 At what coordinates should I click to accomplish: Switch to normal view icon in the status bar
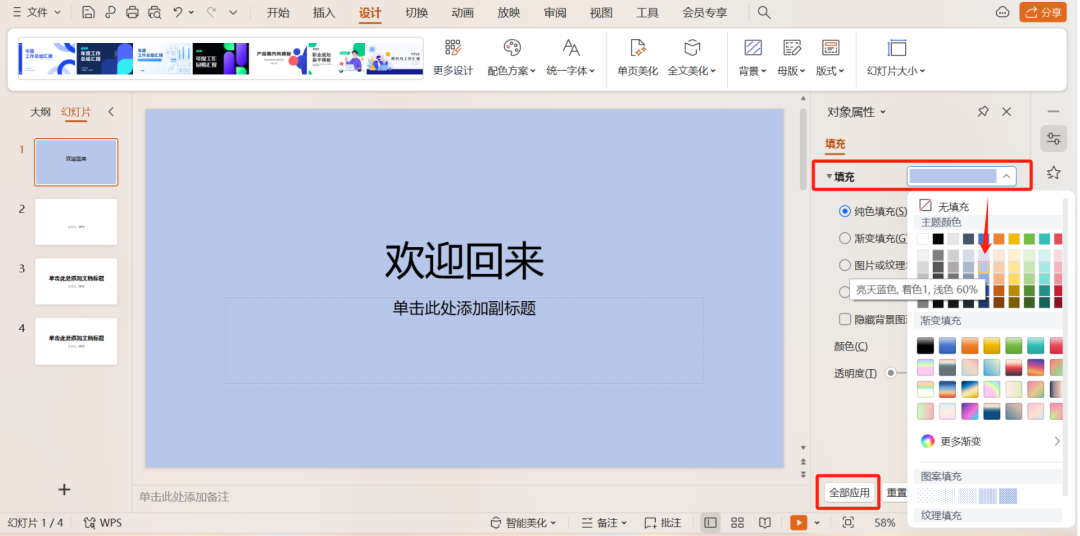click(x=710, y=523)
